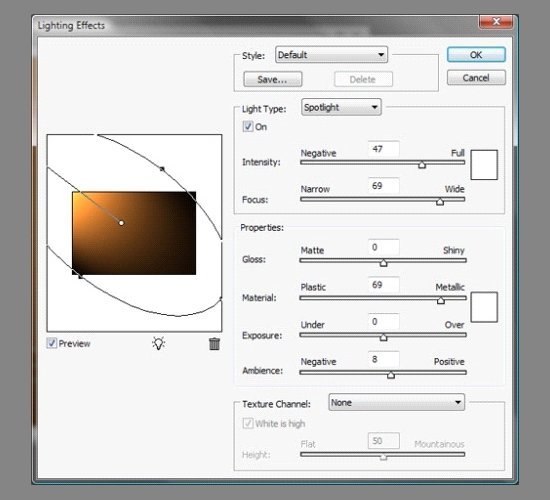Click the Gloss value input field
Viewport: 550px width, 500px height.
point(383,247)
